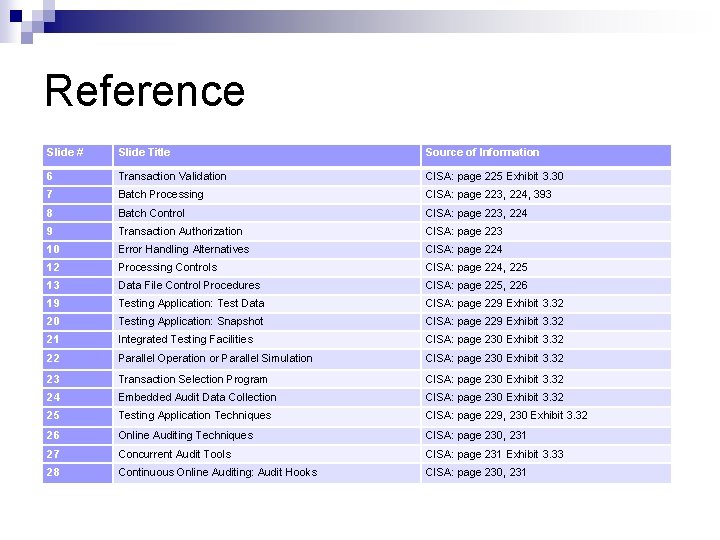Click slide number 22 cell
The image size is (720, 540).
point(78,359)
